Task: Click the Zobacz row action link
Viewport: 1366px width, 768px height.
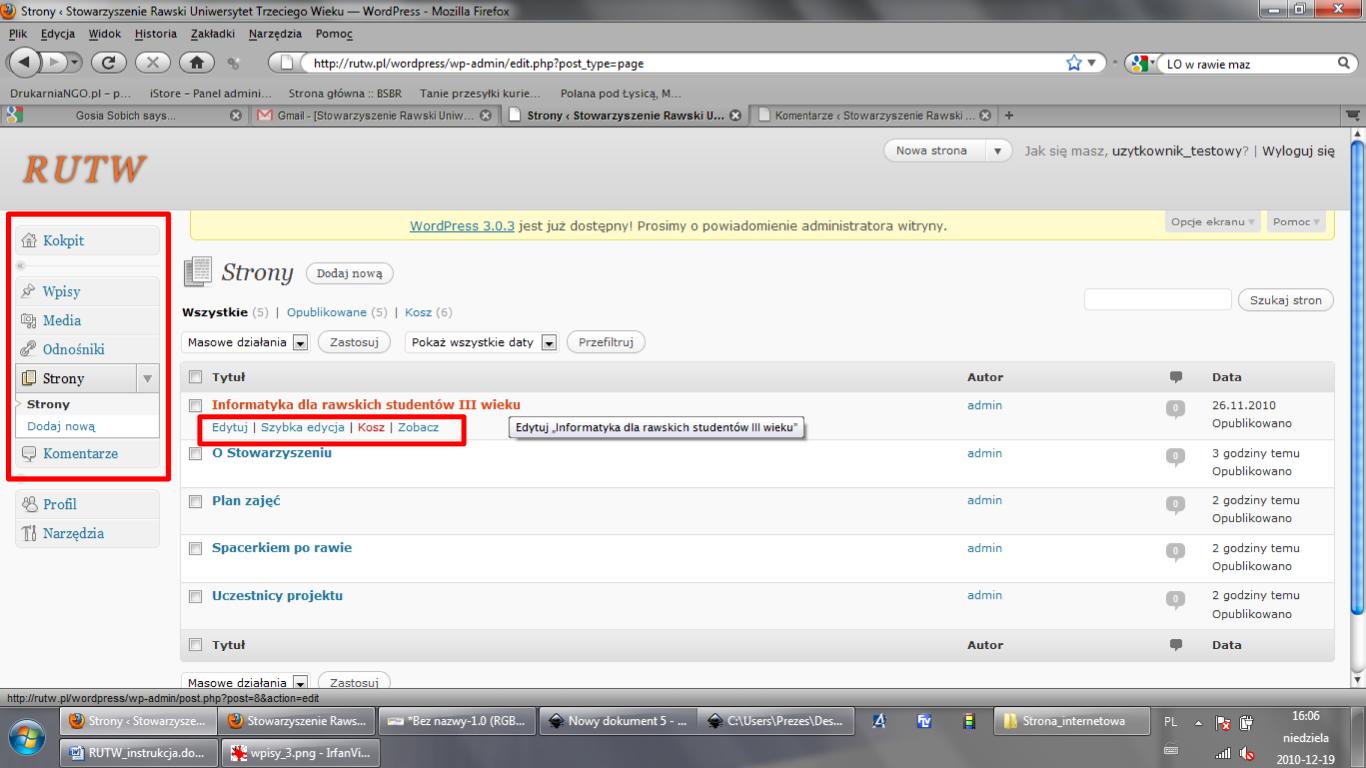Action: tap(418, 427)
